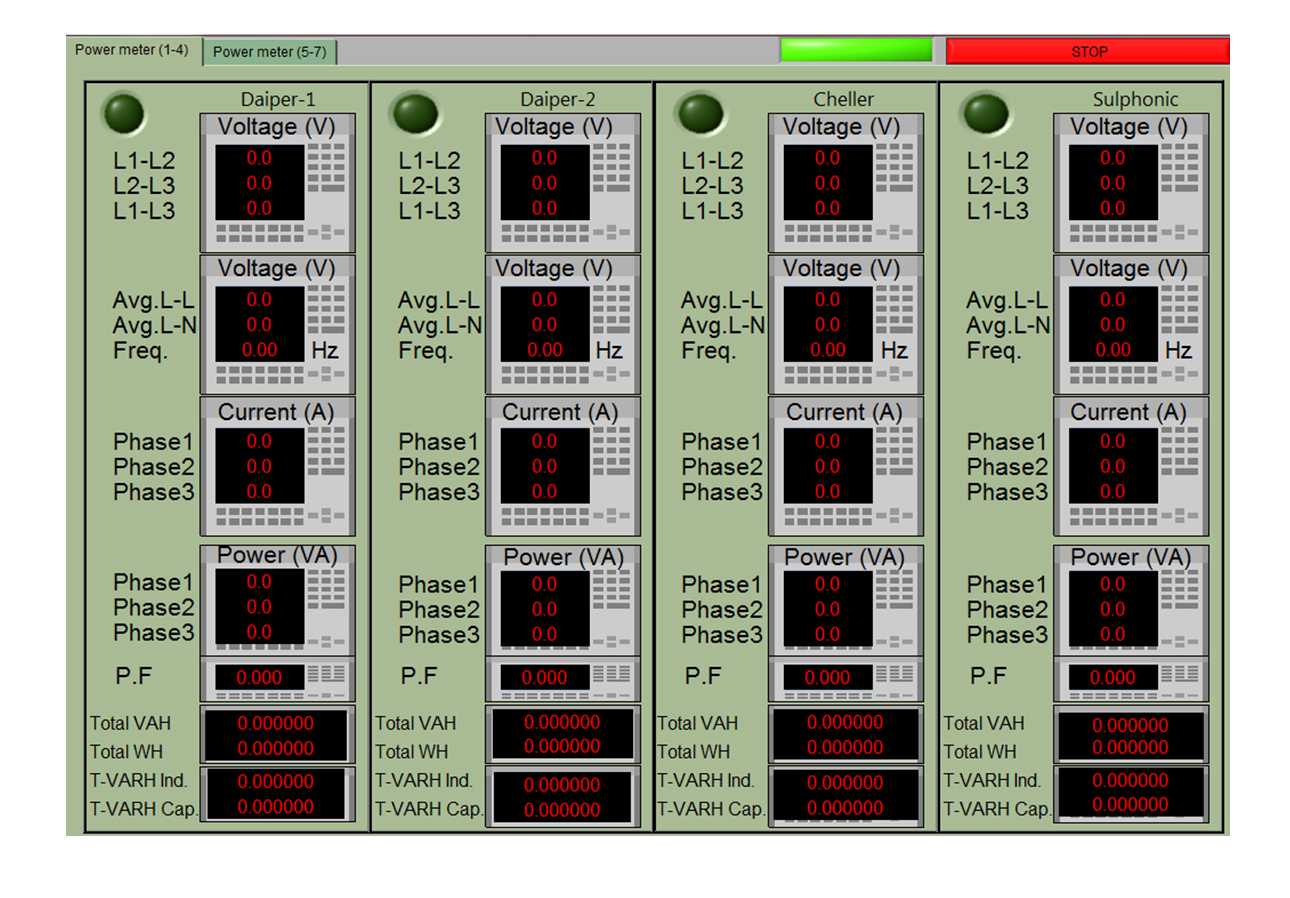The width and height of the screenshot is (1290, 898).
Task: Click the Power (VA) header in Daiper-2 panel
Action: coord(563,557)
